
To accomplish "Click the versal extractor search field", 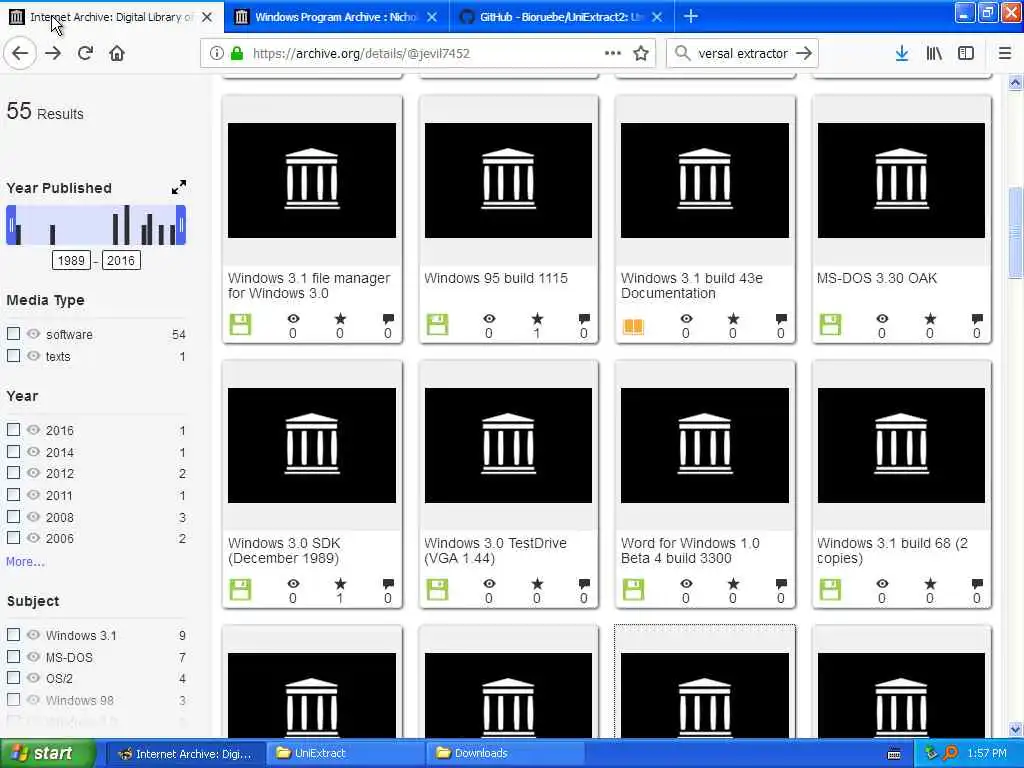I will tap(743, 54).
